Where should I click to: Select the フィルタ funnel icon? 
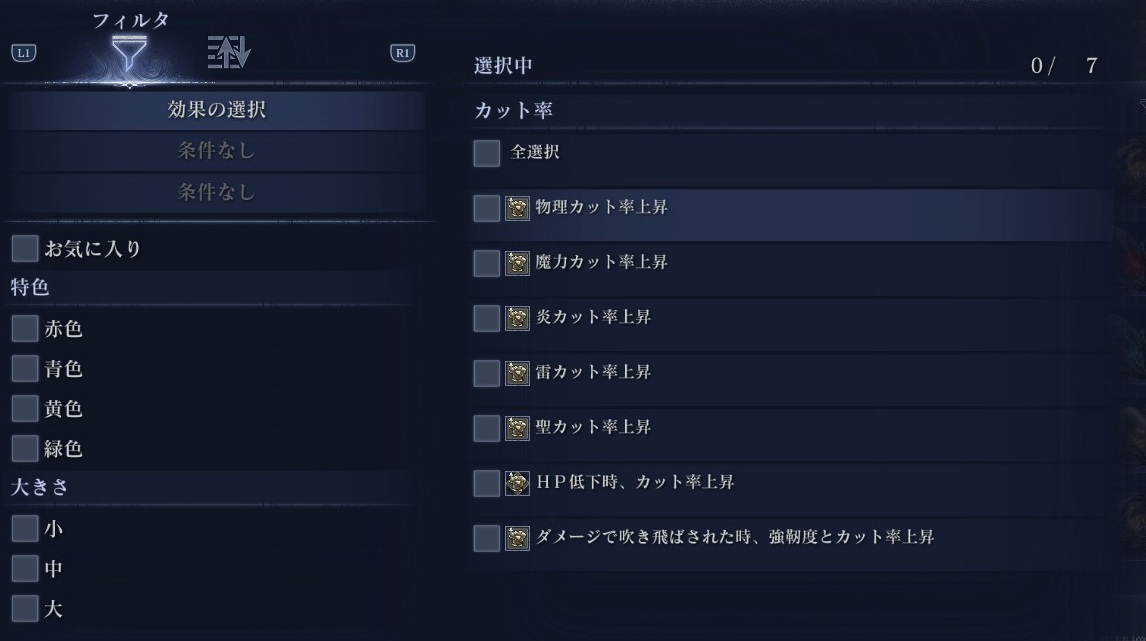129,53
